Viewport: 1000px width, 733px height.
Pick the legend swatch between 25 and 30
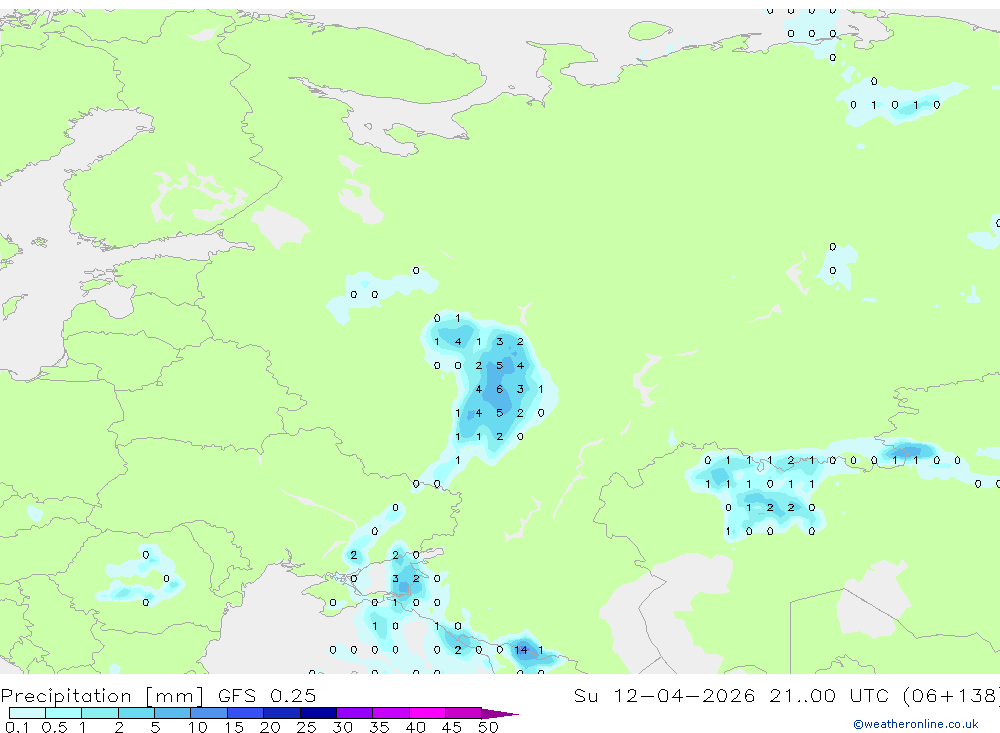coord(318,713)
